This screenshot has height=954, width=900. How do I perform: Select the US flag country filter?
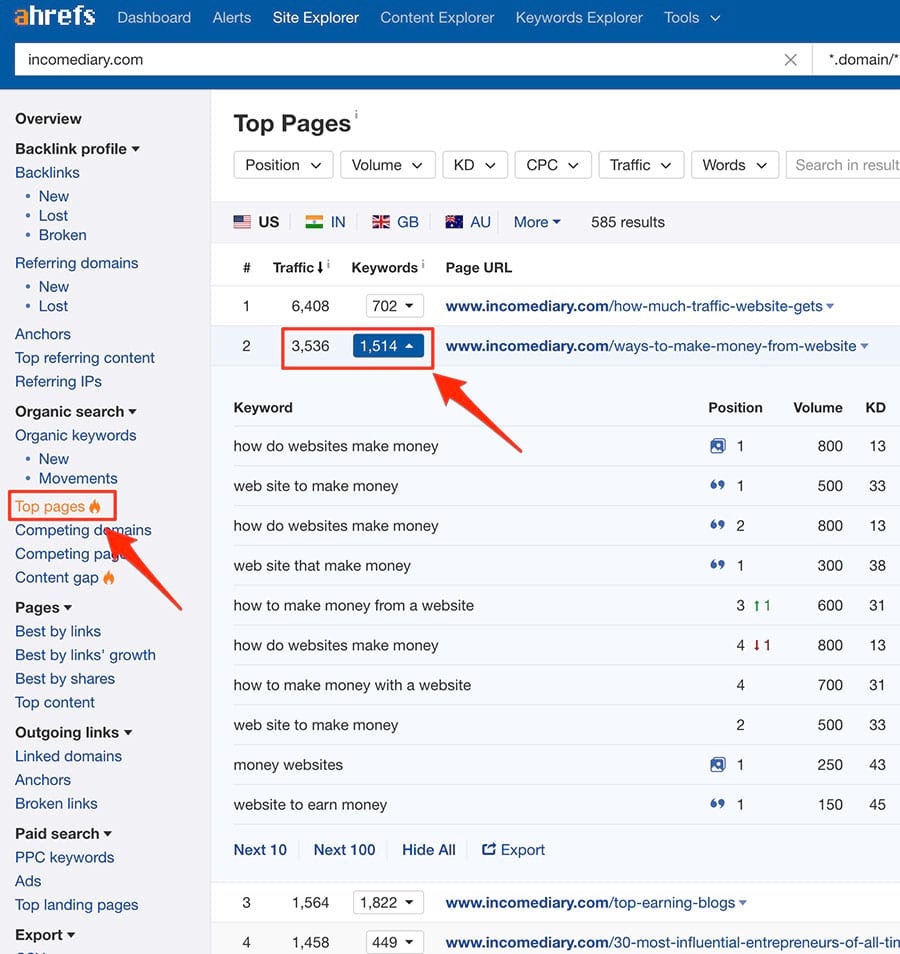256,222
